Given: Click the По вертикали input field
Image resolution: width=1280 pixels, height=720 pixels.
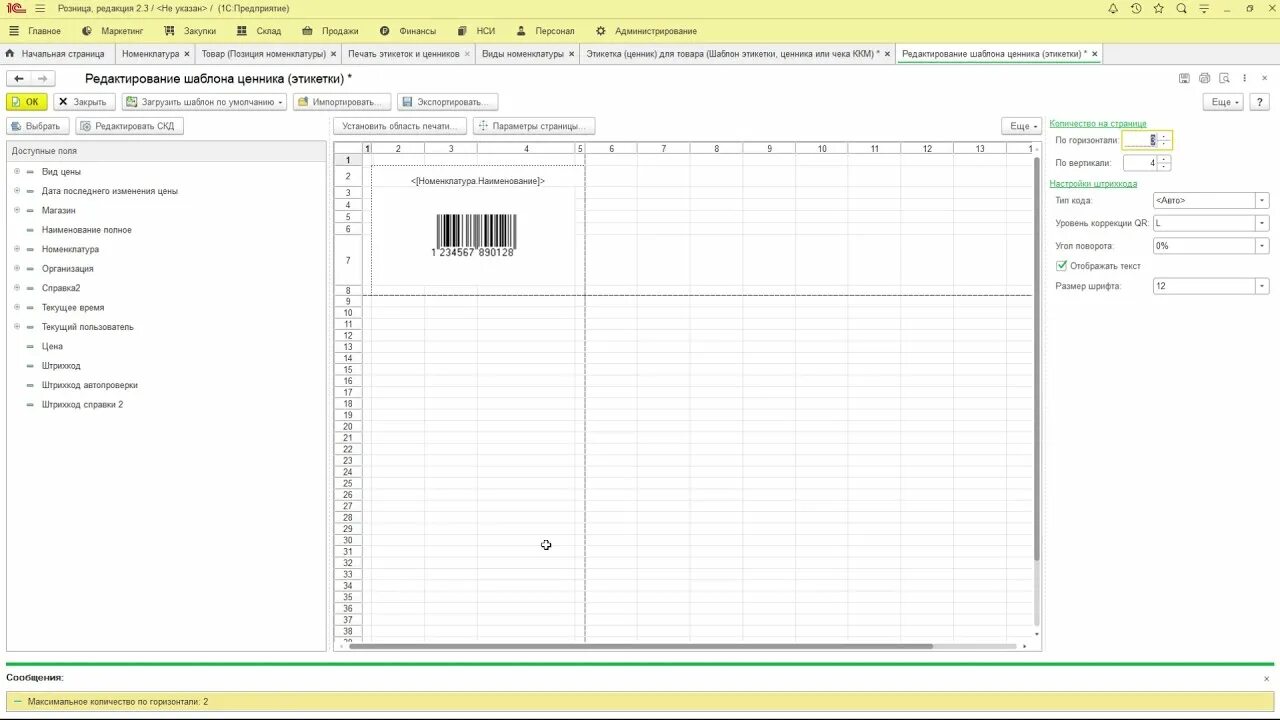Looking at the screenshot, I should pyautogui.click(x=1141, y=163).
